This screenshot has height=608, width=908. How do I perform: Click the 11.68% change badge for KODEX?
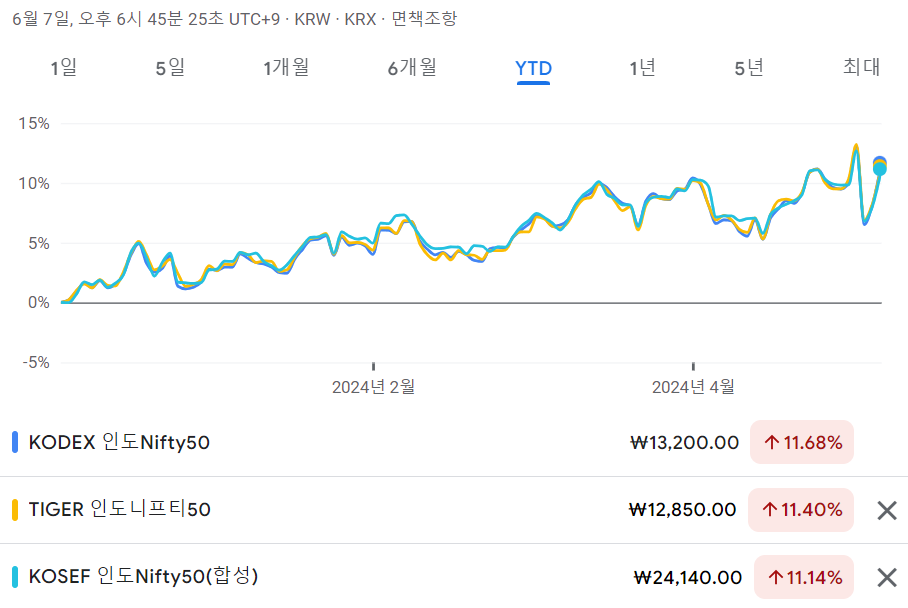(x=802, y=442)
